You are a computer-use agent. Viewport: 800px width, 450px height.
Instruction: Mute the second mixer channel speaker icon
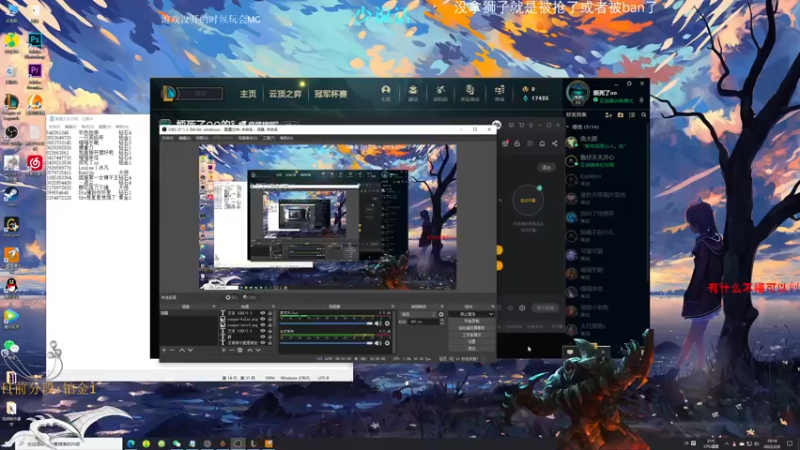coord(378,343)
